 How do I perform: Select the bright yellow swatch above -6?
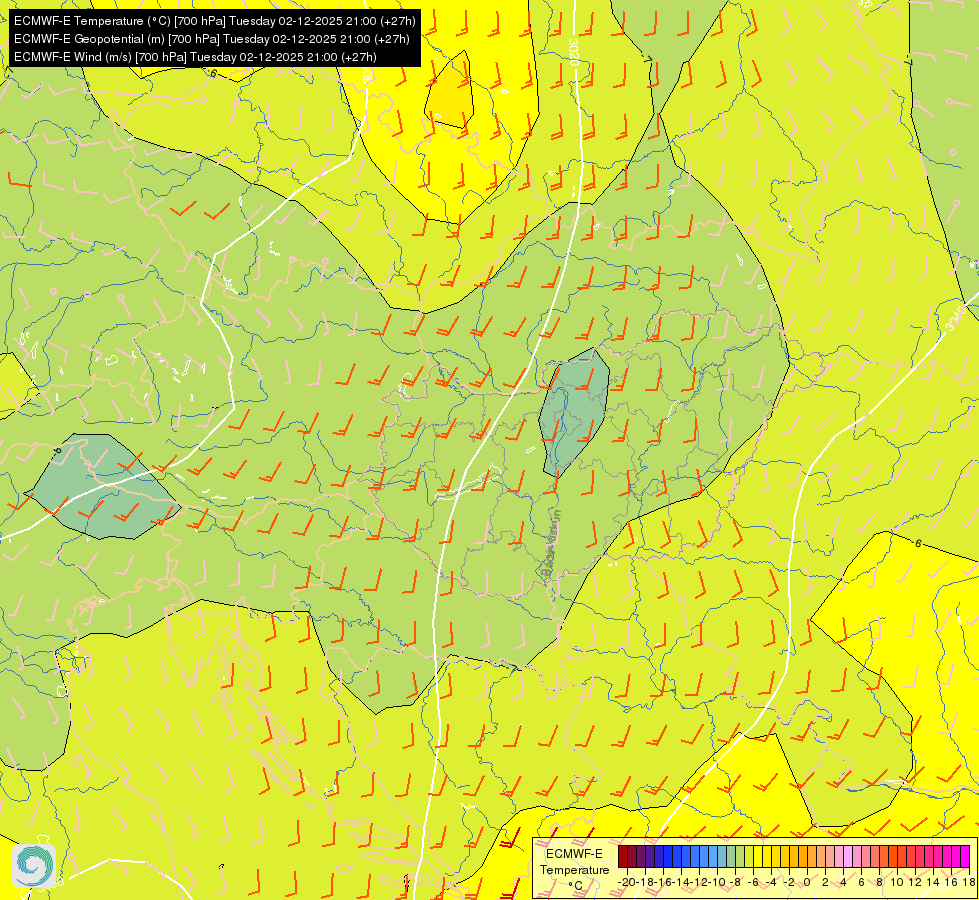[x=758, y=857]
